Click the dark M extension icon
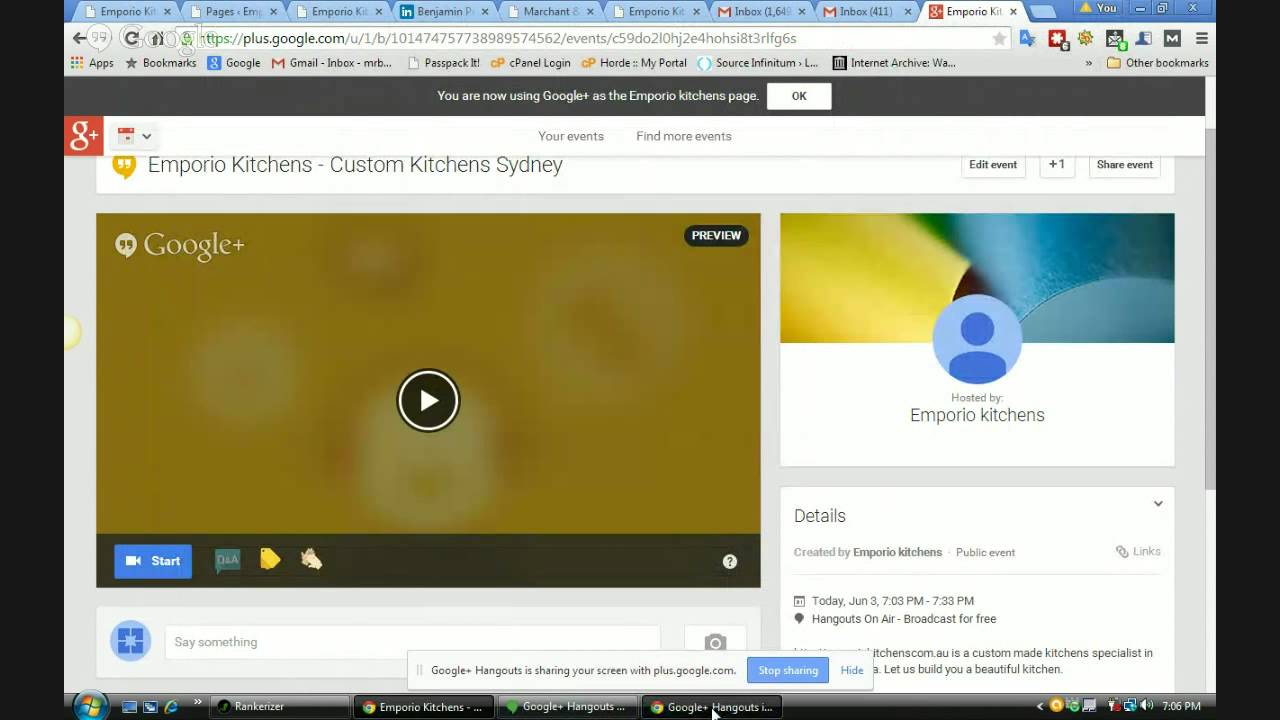1280x720 pixels. [x=1173, y=38]
